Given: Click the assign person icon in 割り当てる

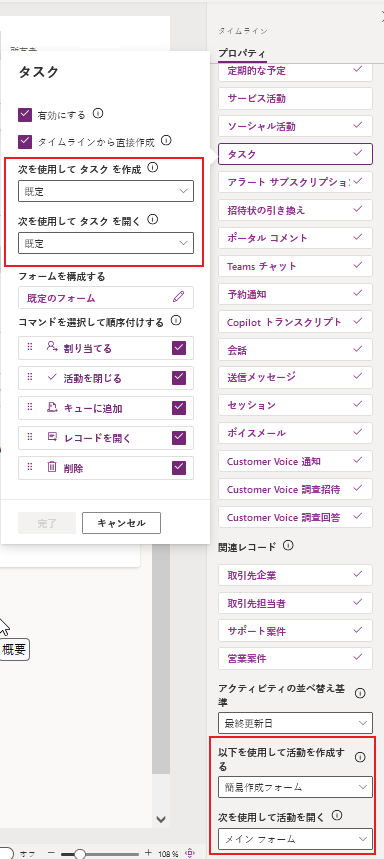Looking at the screenshot, I should pos(53,347).
